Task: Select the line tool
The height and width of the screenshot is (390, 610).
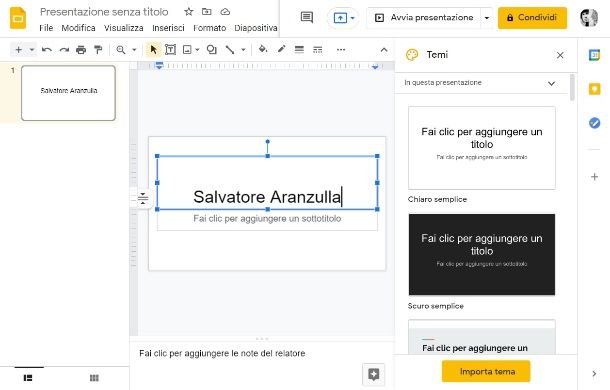Action: click(x=230, y=49)
